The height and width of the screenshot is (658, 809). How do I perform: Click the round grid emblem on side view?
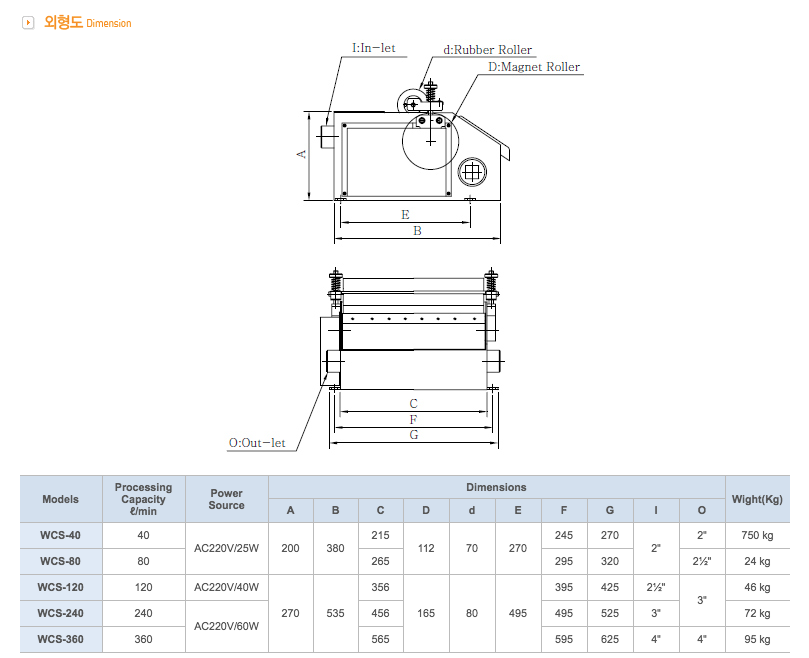(471, 173)
